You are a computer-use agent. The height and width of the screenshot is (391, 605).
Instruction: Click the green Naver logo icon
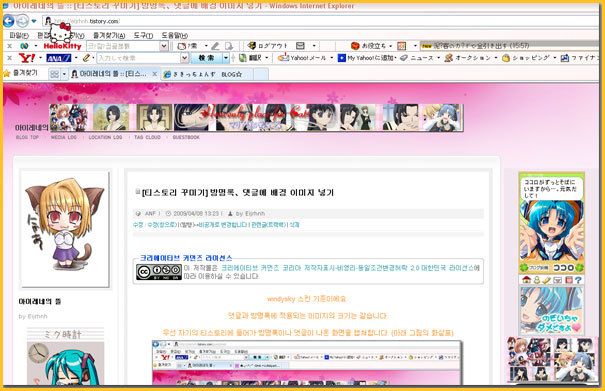tap(24, 46)
